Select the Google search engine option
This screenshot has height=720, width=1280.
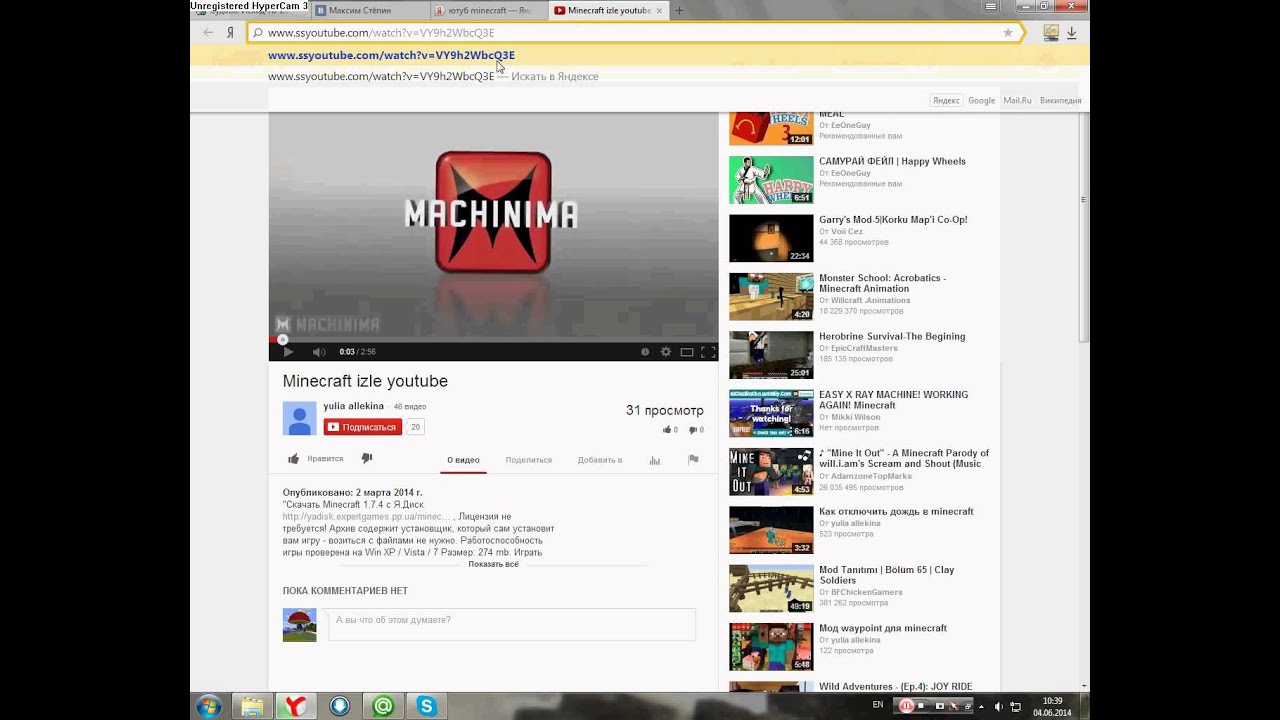(x=982, y=100)
